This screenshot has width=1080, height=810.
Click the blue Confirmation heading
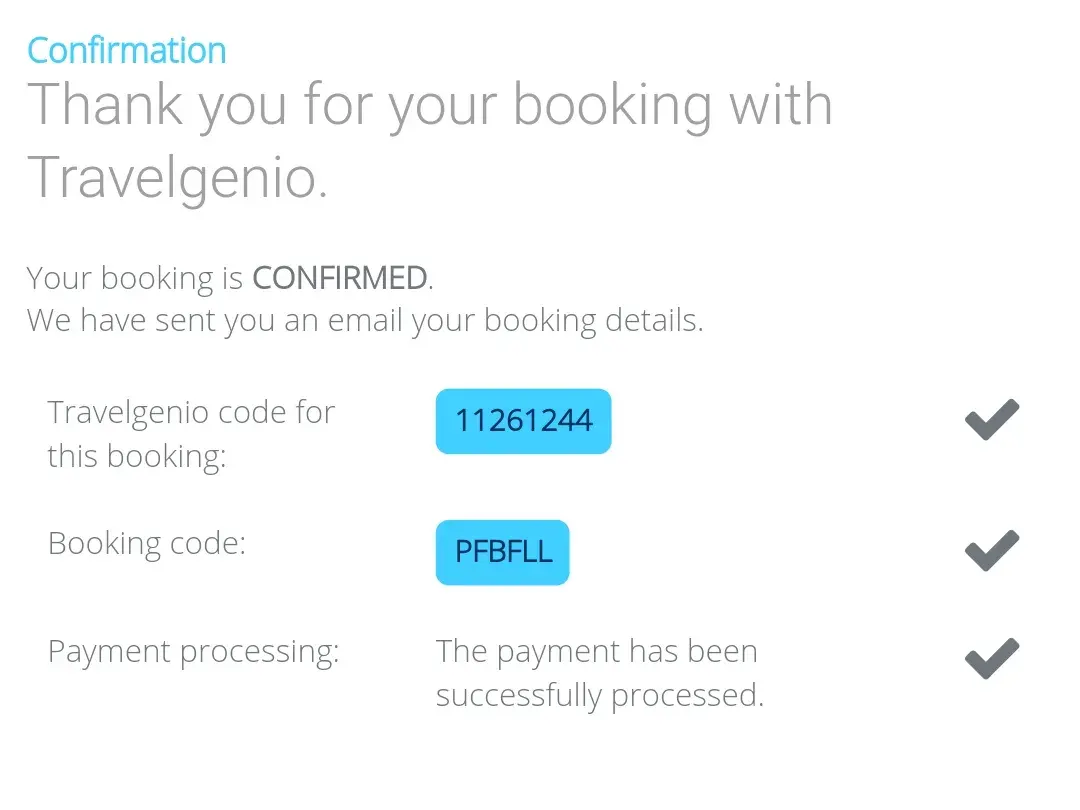127,50
